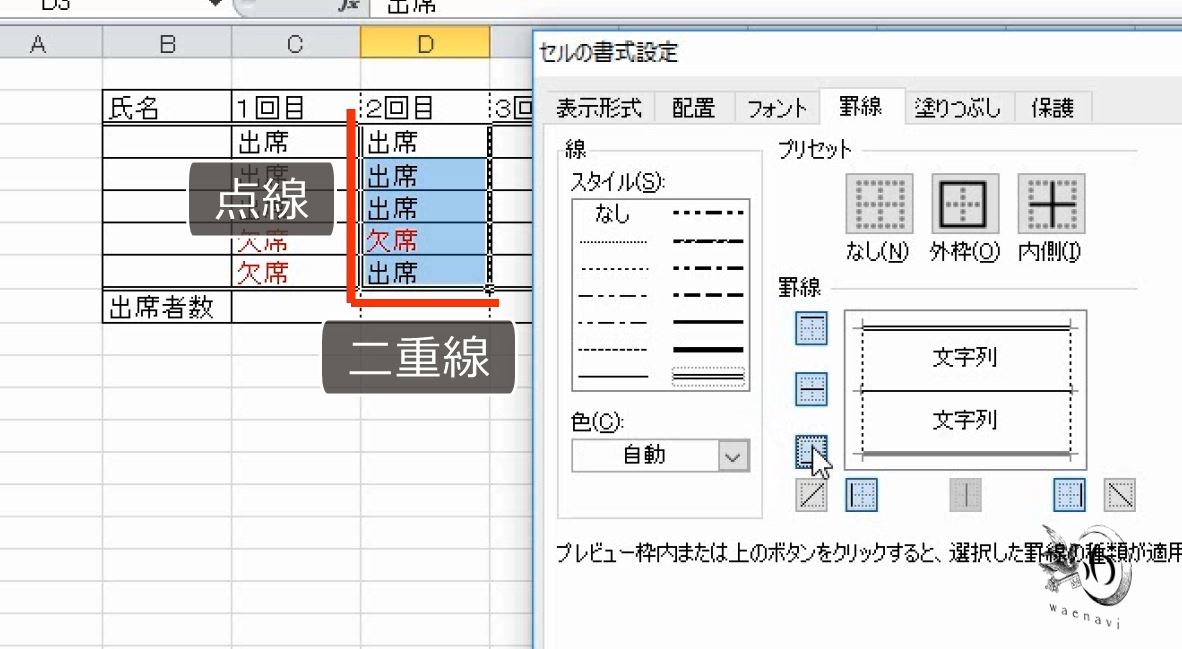Viewport: 1182px width, 649px height.
Task: Apply the middle horizontal border icon
Action: click(x=811, y=390)
